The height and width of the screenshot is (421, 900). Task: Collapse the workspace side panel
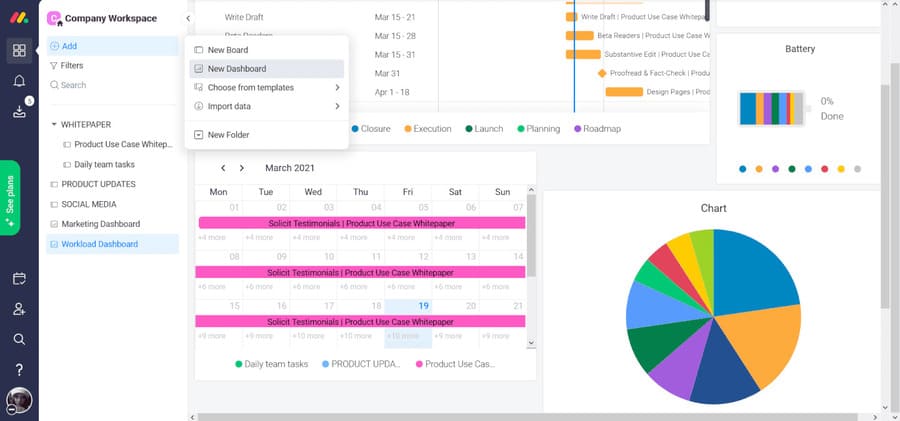coord(188,19)
